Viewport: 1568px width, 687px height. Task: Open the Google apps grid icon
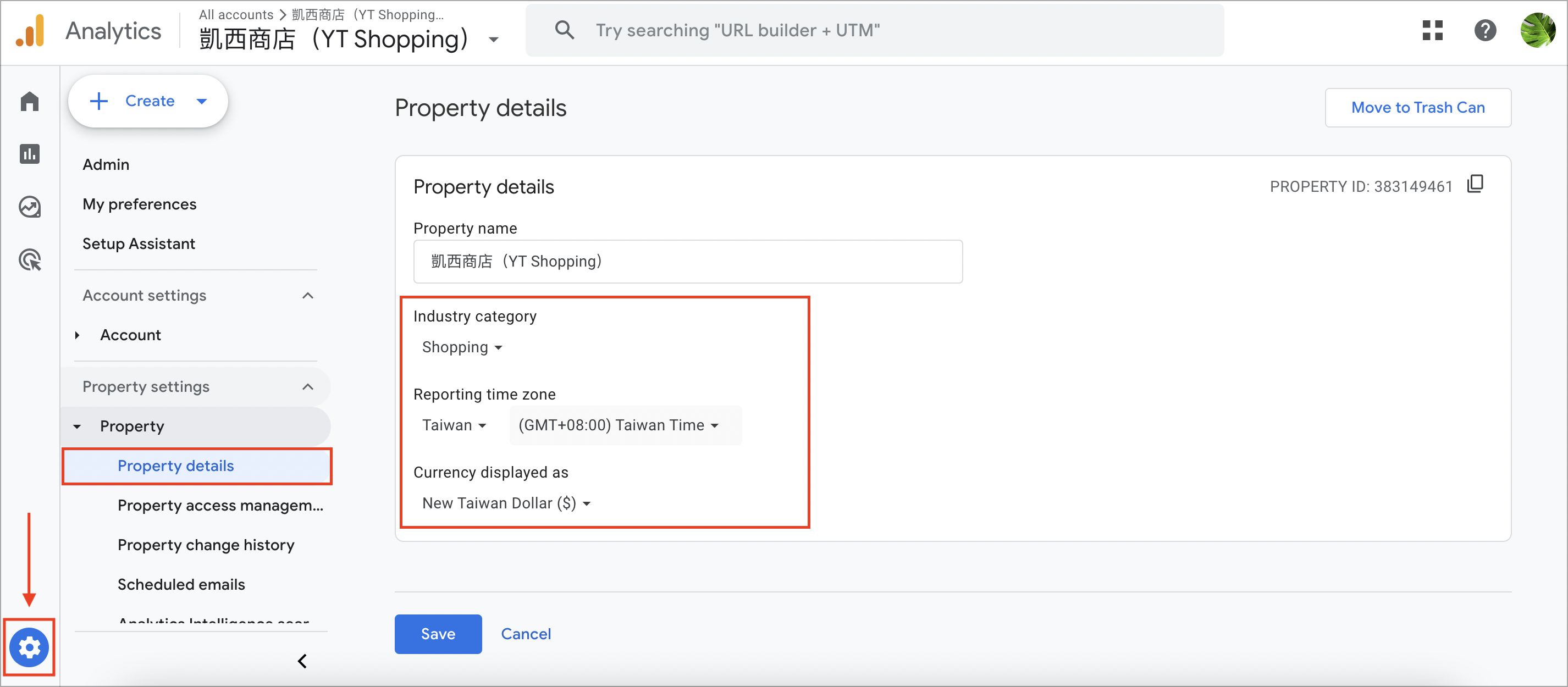[x=1432, y=30]
